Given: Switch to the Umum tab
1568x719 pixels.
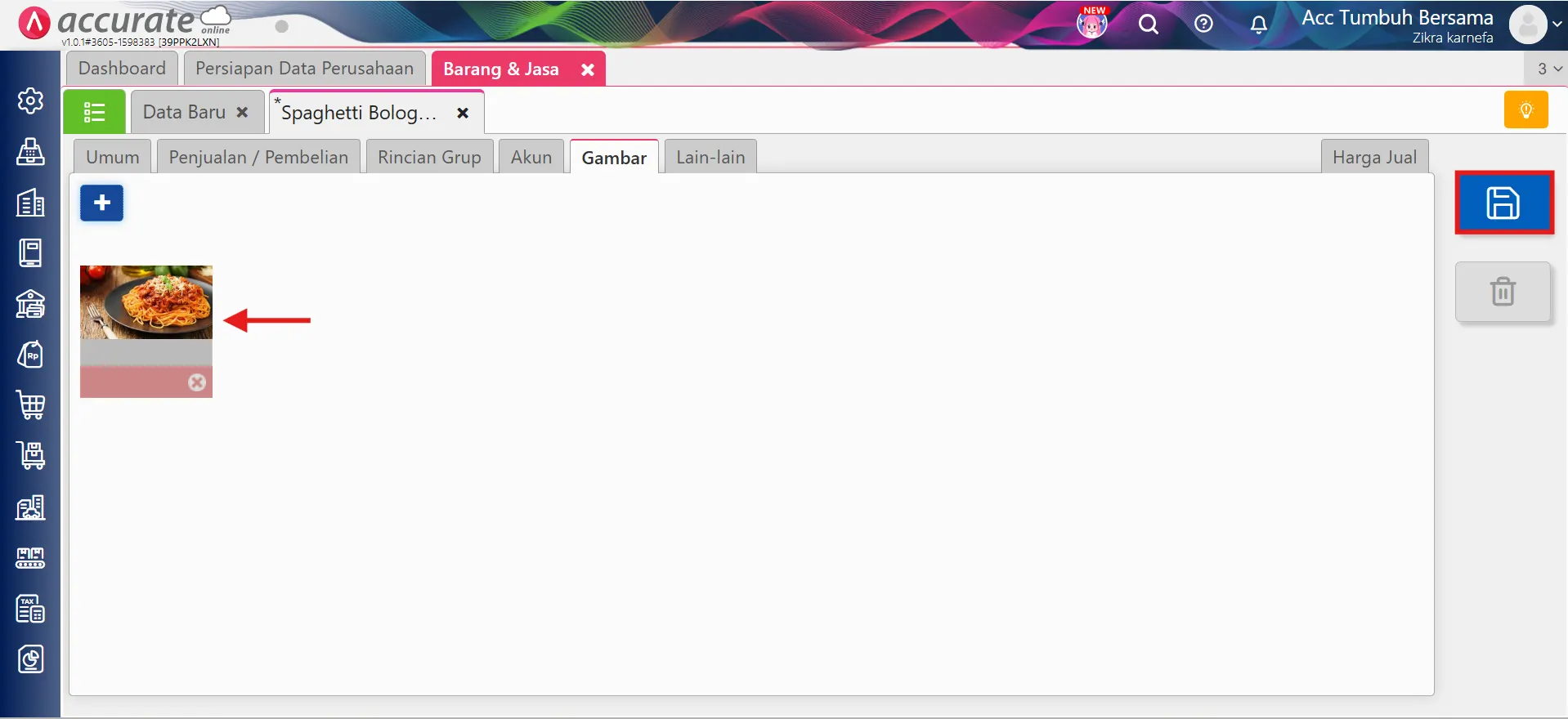Looking at the screenshot, I should (x=112, y=157).
